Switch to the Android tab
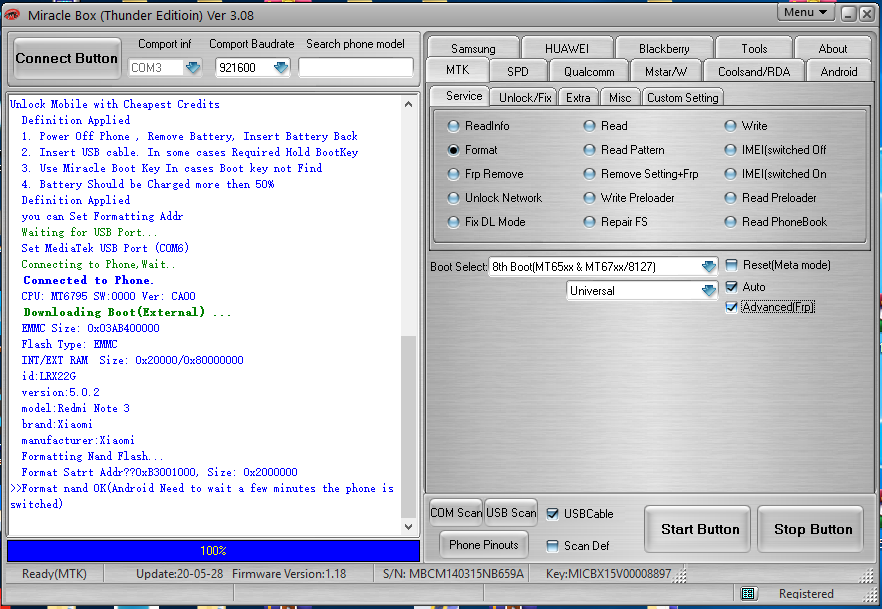 [839, 71]
